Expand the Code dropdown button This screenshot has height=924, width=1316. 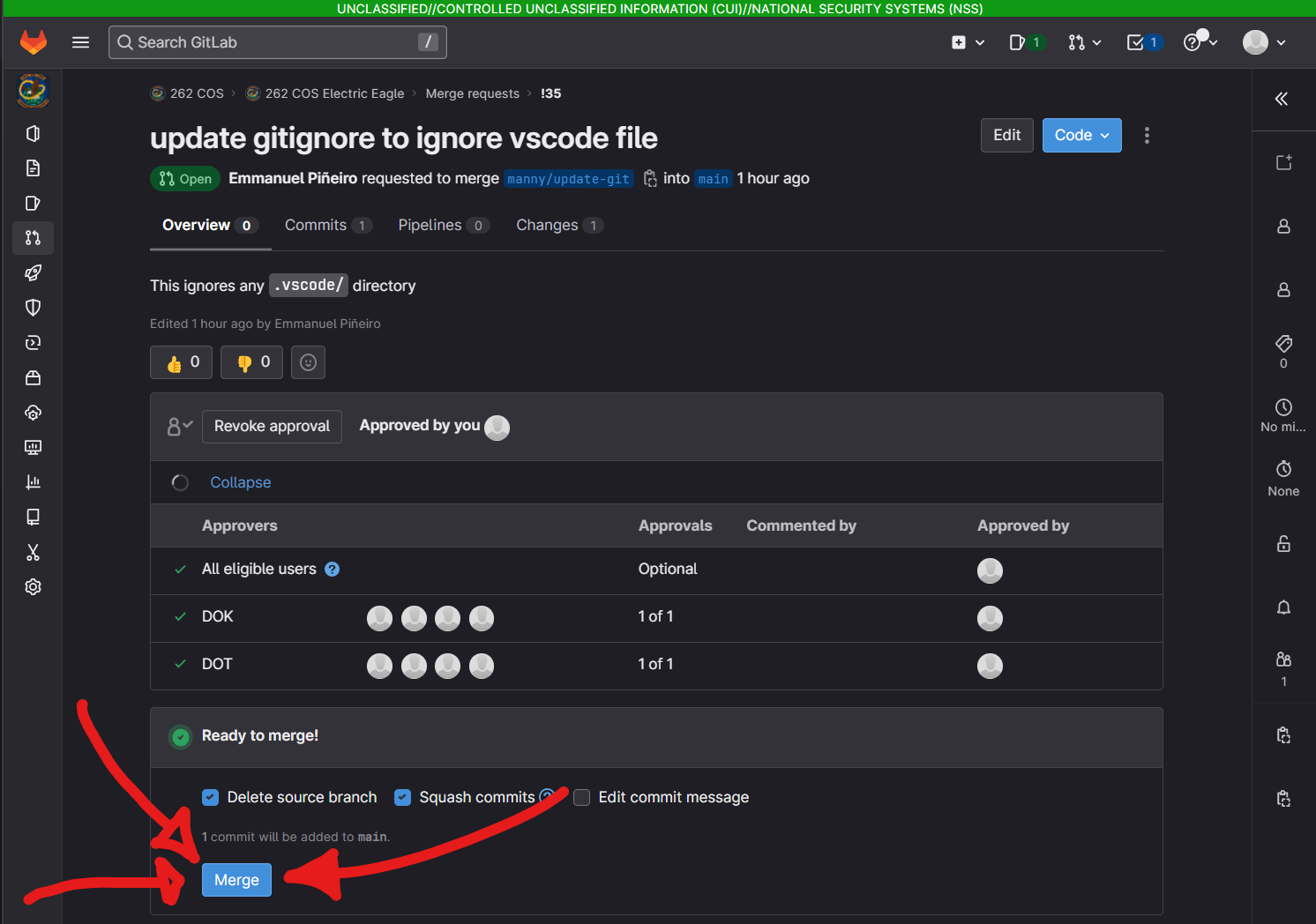(x=1081, y=135)
